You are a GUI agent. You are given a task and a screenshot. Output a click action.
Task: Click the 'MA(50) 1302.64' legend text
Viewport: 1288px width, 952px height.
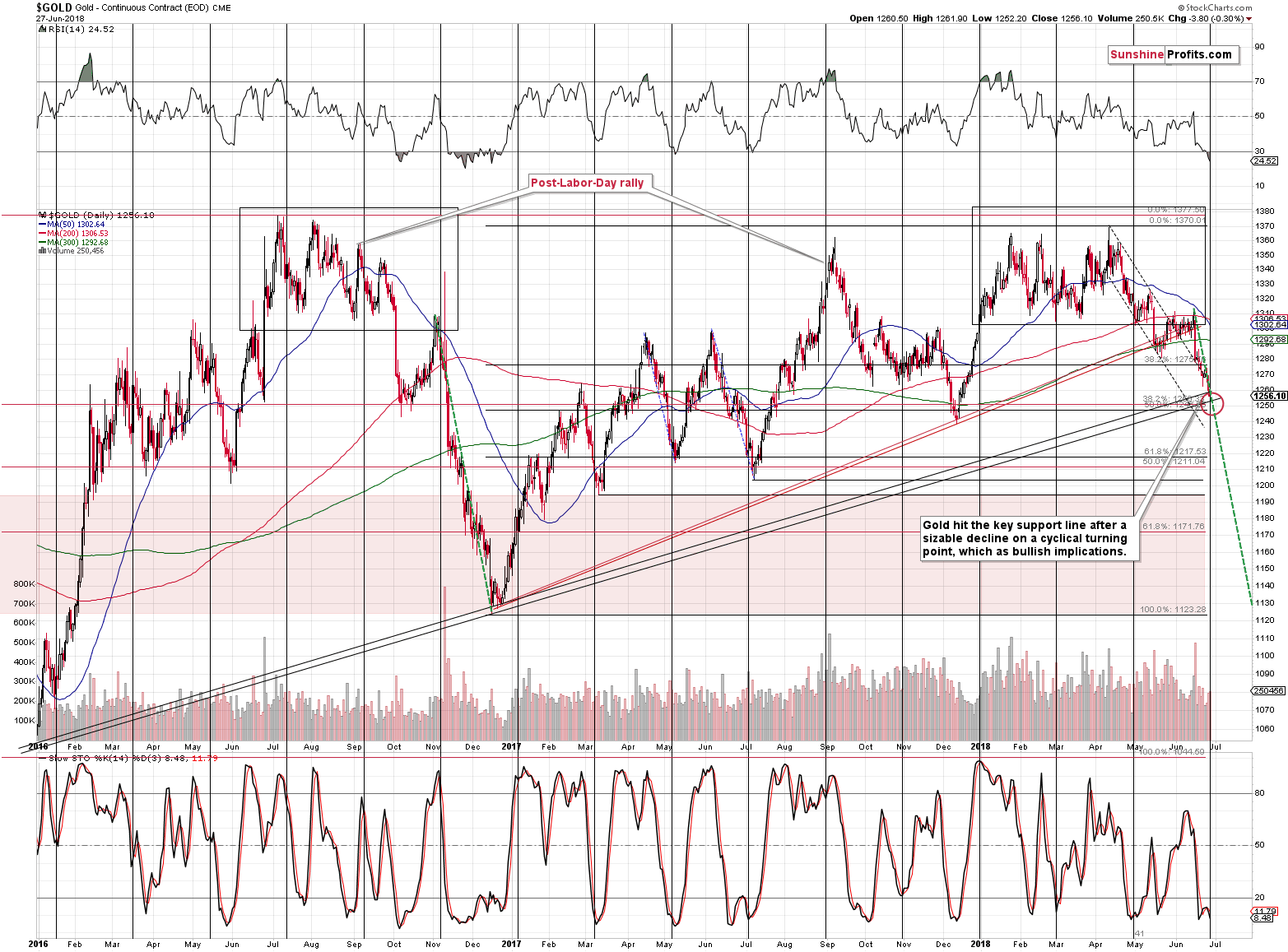click(x=76, y=224)
